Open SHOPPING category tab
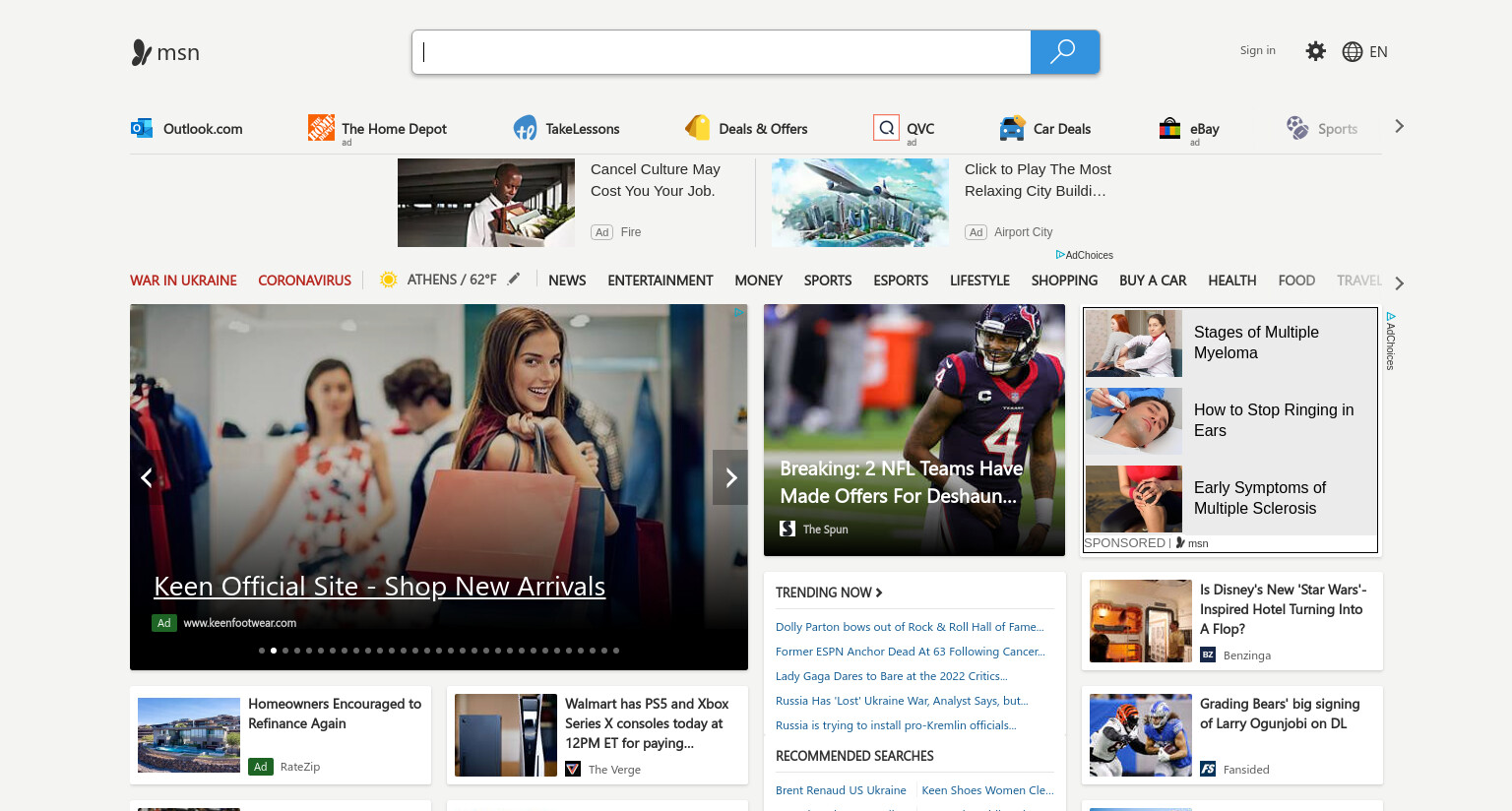 point(1064,281)
